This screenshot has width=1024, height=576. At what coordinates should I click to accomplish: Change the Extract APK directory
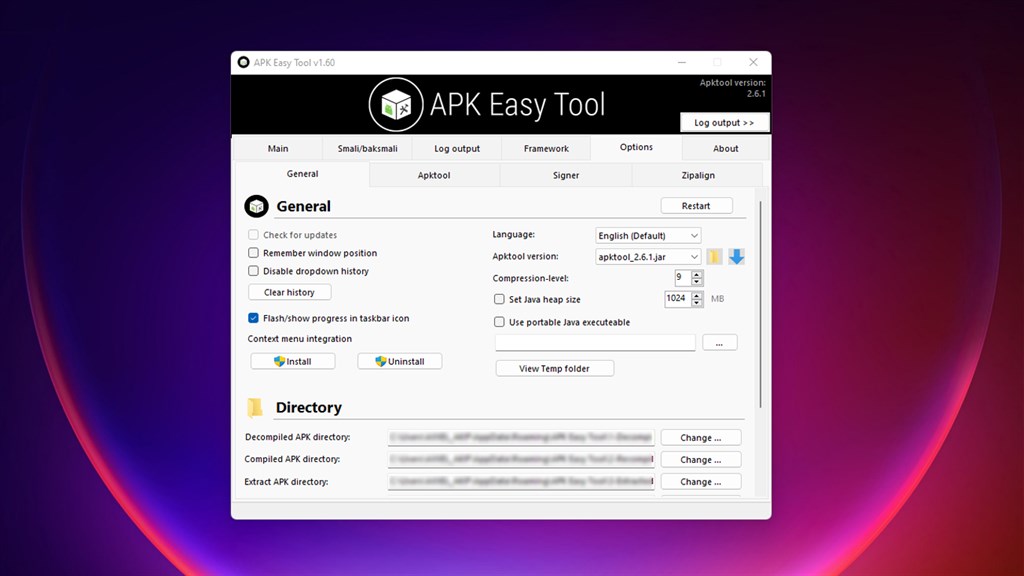click(x=701, y=481)
